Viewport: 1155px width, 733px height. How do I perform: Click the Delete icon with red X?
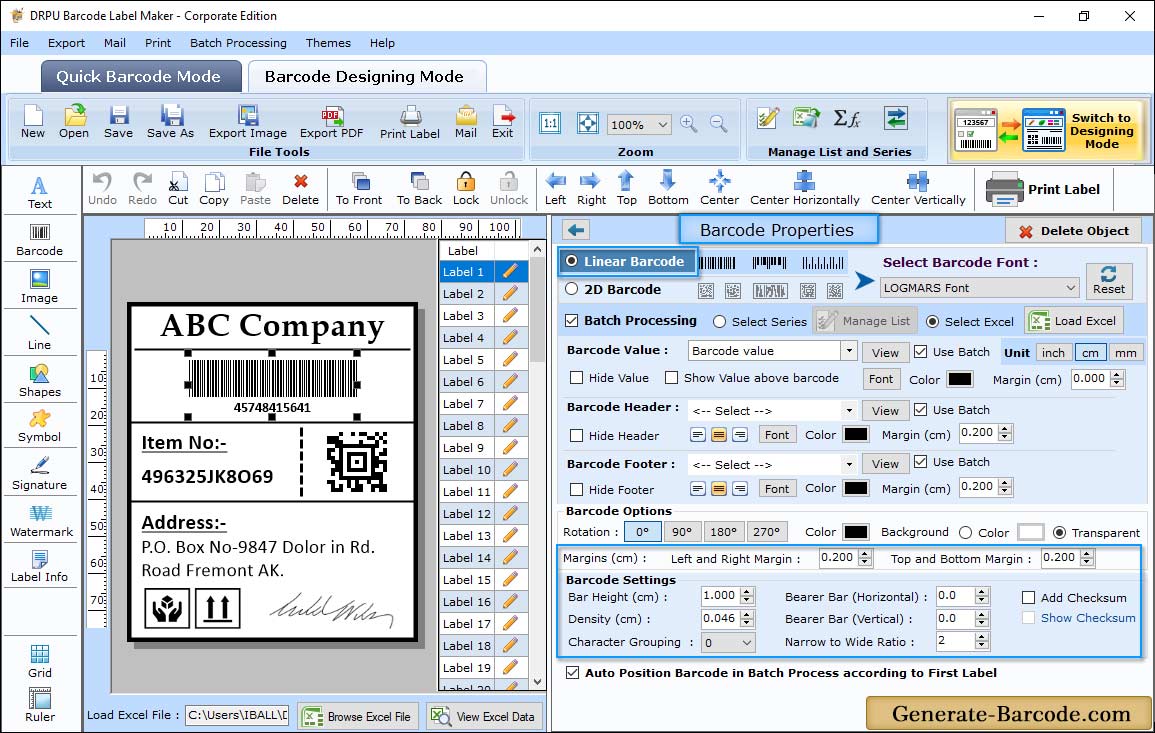[x=301, y=189]
